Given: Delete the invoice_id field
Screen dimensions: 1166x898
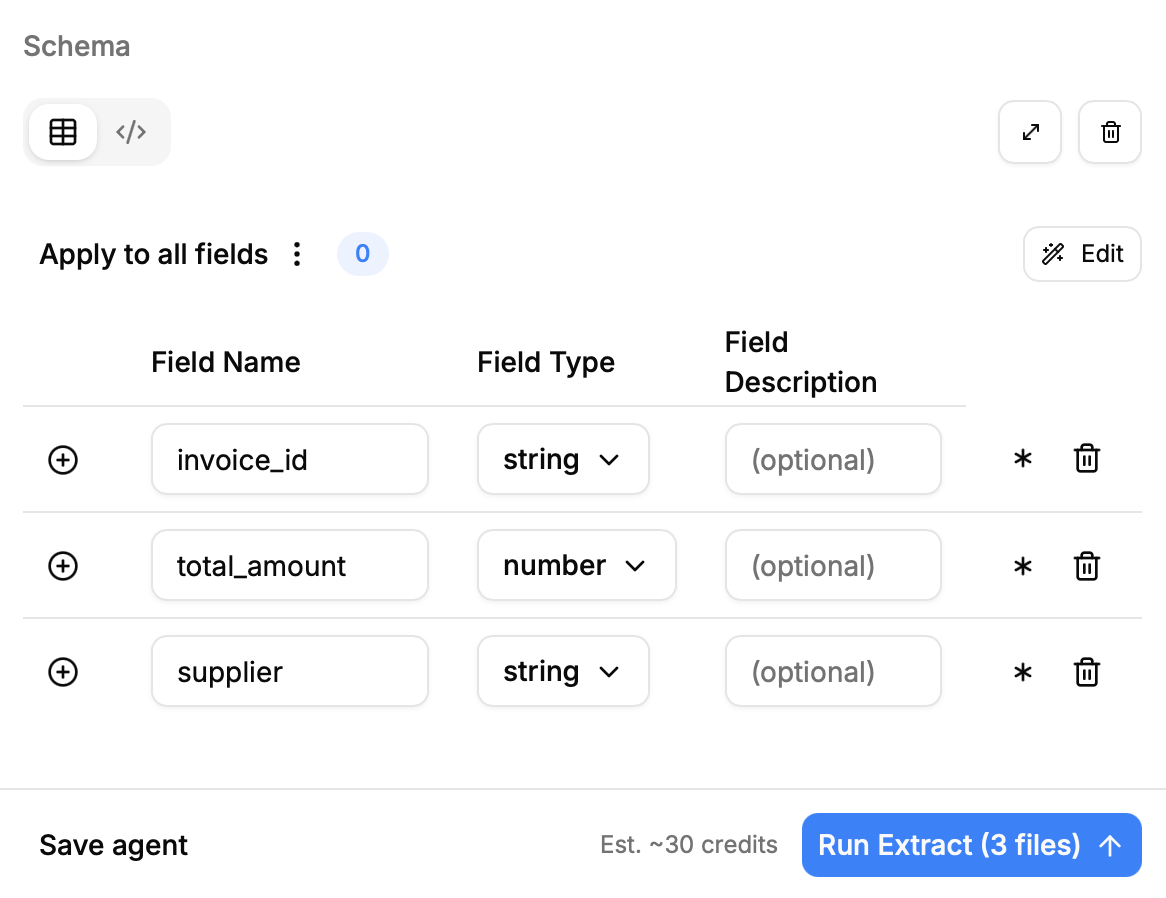Looking at the screenshot, I should point(1087,460).
